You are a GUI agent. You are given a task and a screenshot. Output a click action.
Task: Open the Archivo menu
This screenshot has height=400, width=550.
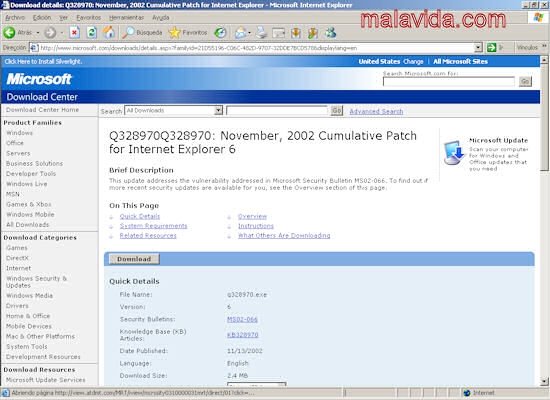click(x=15, y=17)
